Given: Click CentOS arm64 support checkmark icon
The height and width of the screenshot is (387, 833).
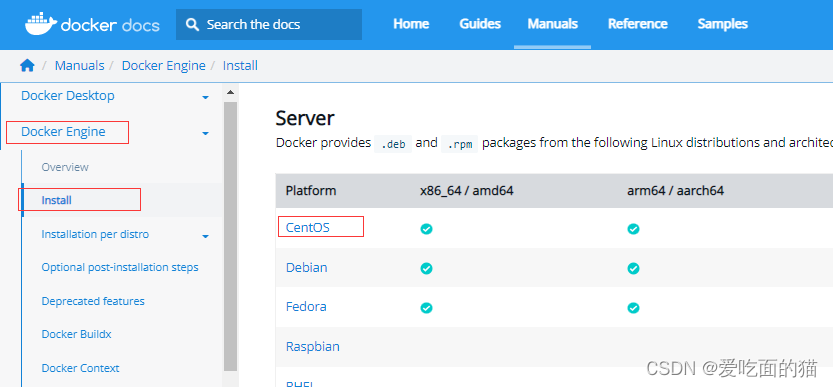Looking at the screenshot, I should pyautogui.click(x=633, y=229).
